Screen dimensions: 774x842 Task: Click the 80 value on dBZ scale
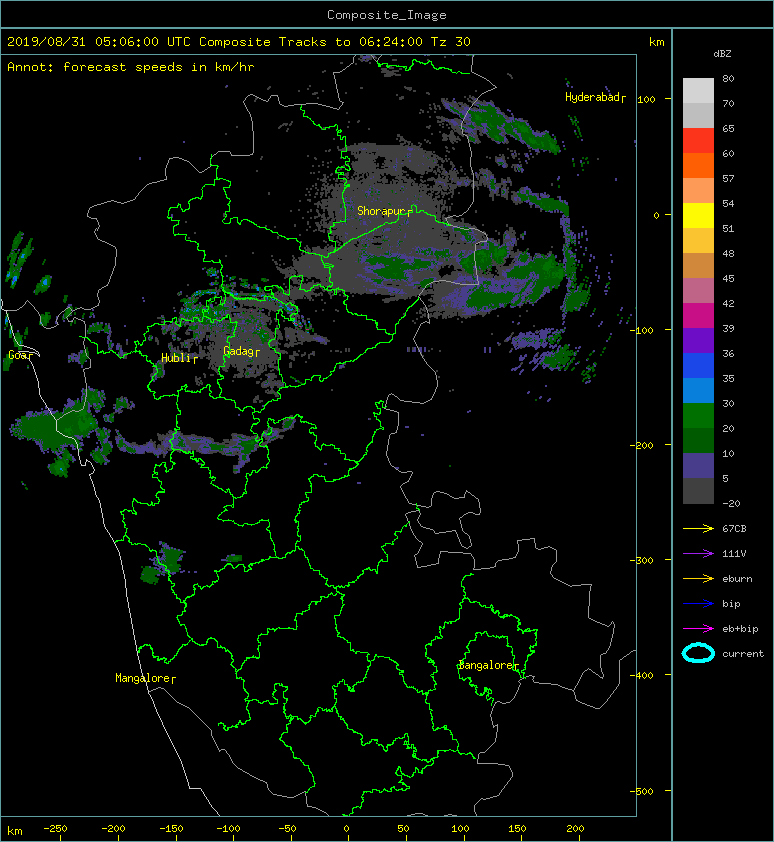[x=728, y=78]
